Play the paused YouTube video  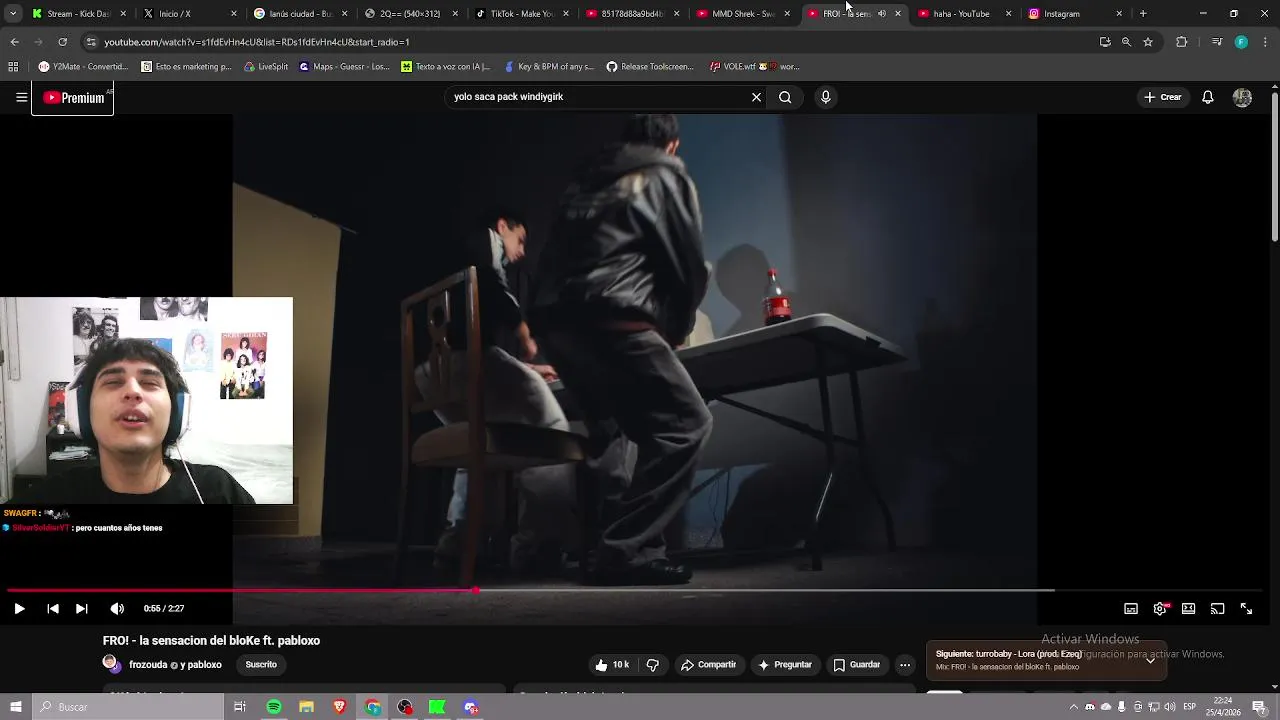19,608
